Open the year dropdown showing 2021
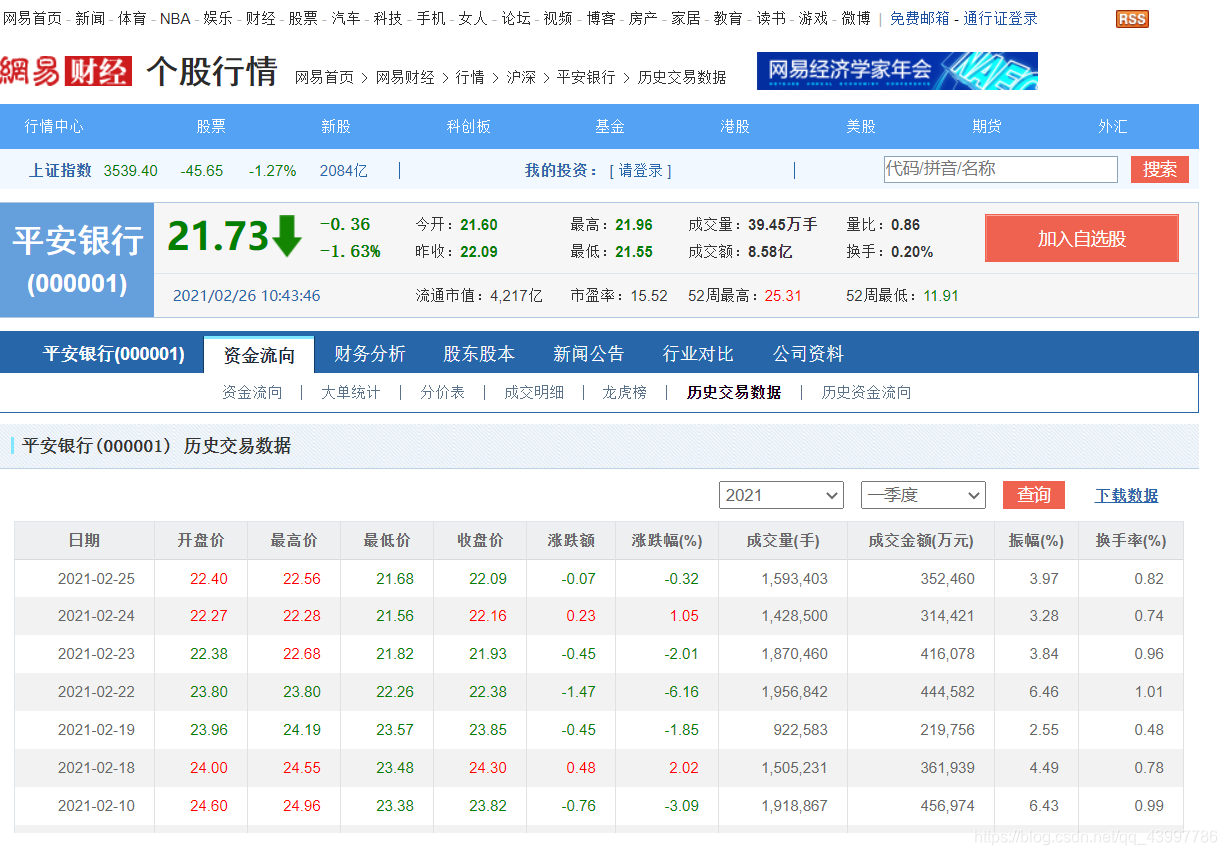The width and height of the screenshot is (1227, 855). pyautogui.click(x=781, y=495)
